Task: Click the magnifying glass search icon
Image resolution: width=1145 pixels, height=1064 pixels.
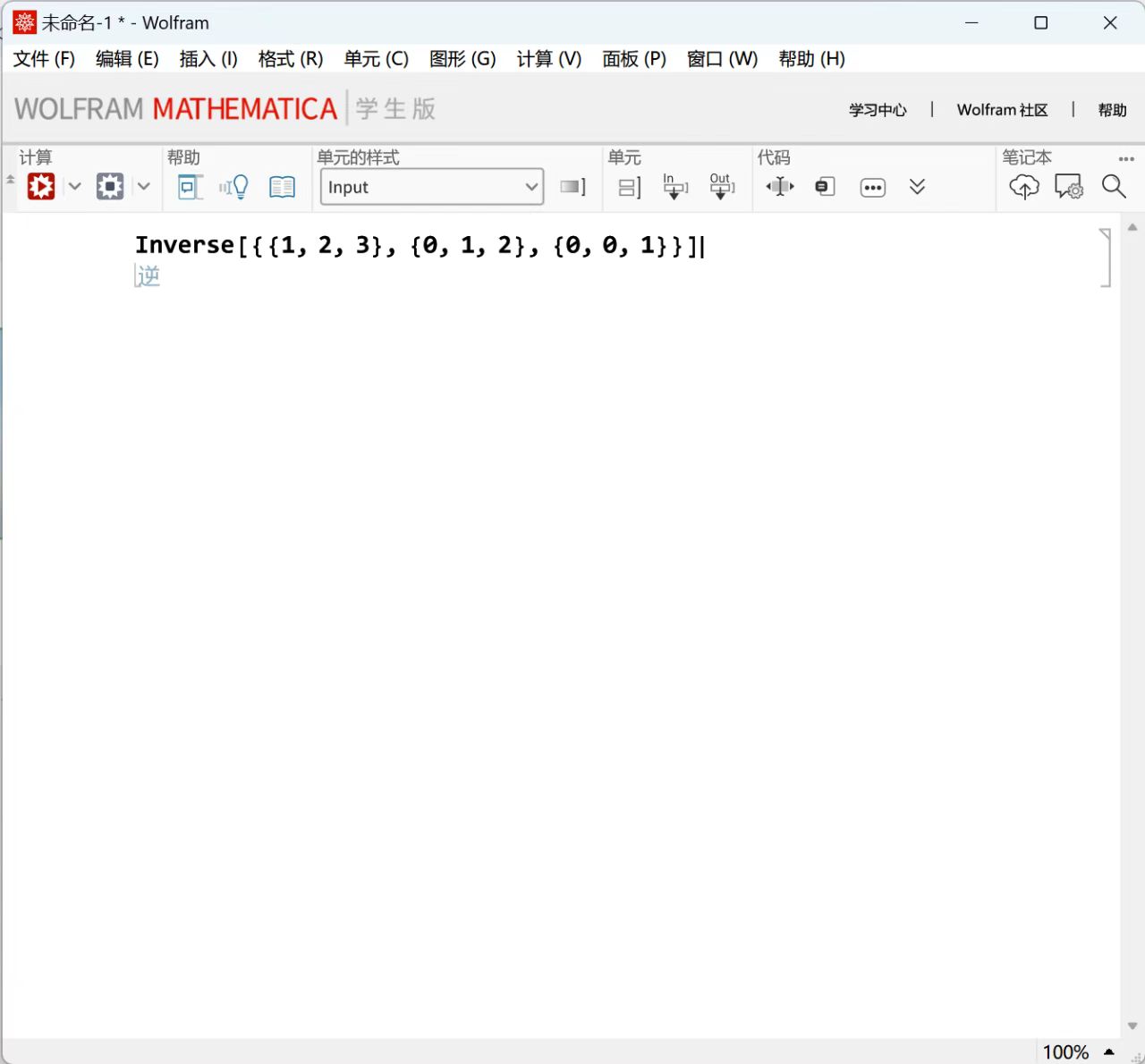Action: pos(1113,187)
